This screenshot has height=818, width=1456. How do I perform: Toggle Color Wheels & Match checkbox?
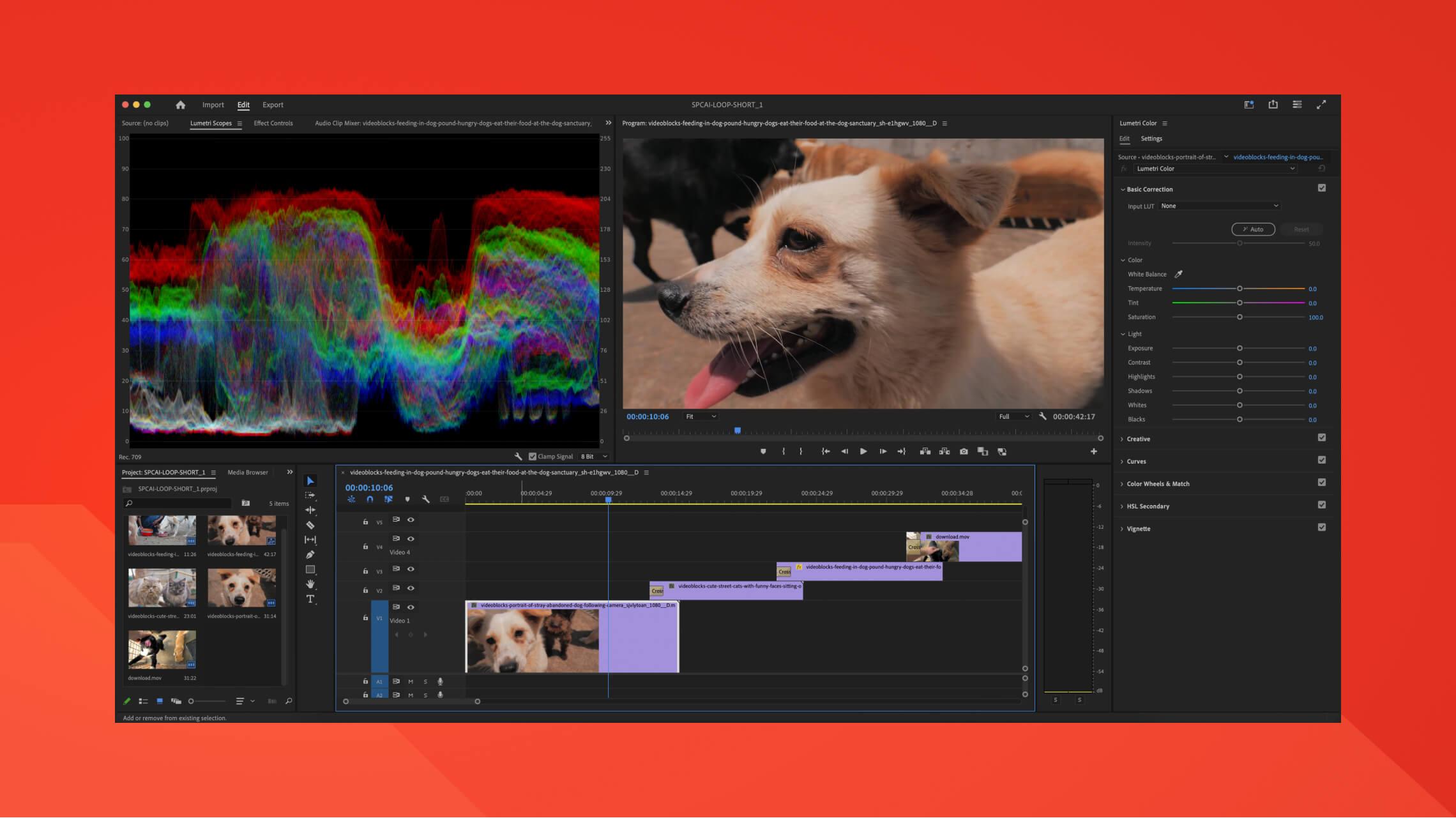[x=1322, y=483]
